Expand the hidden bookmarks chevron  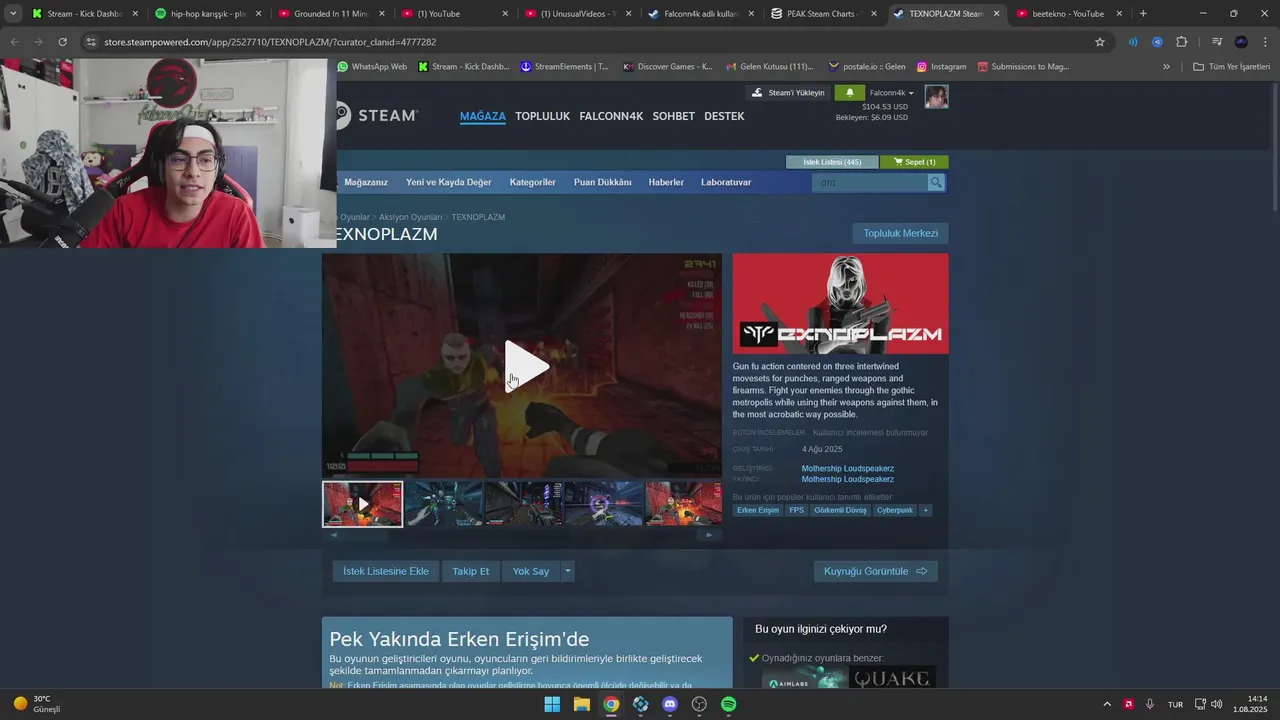coord(1166,67)
